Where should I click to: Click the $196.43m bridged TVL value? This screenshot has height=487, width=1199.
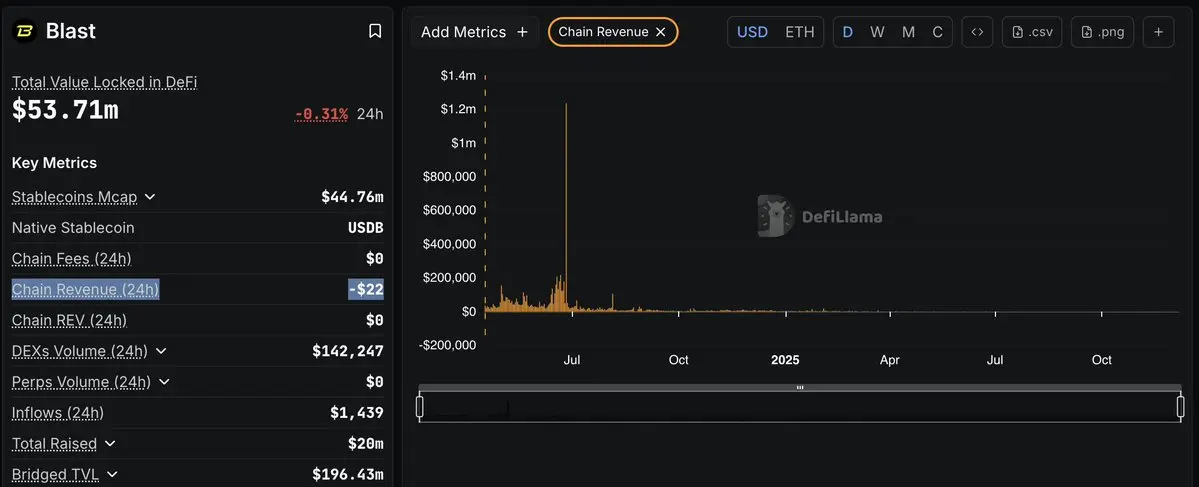[347, 475]
